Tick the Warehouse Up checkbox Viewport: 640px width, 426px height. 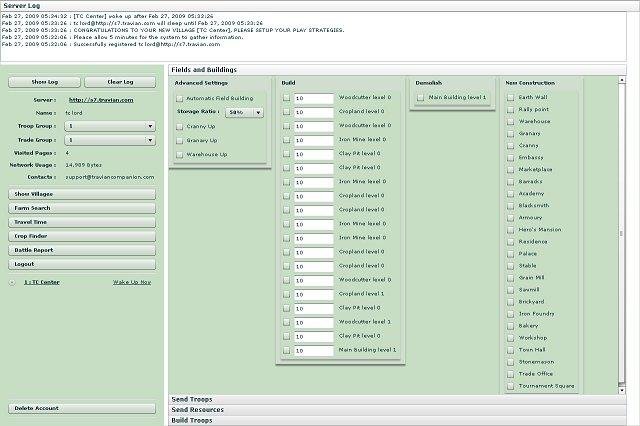(179, 155)
